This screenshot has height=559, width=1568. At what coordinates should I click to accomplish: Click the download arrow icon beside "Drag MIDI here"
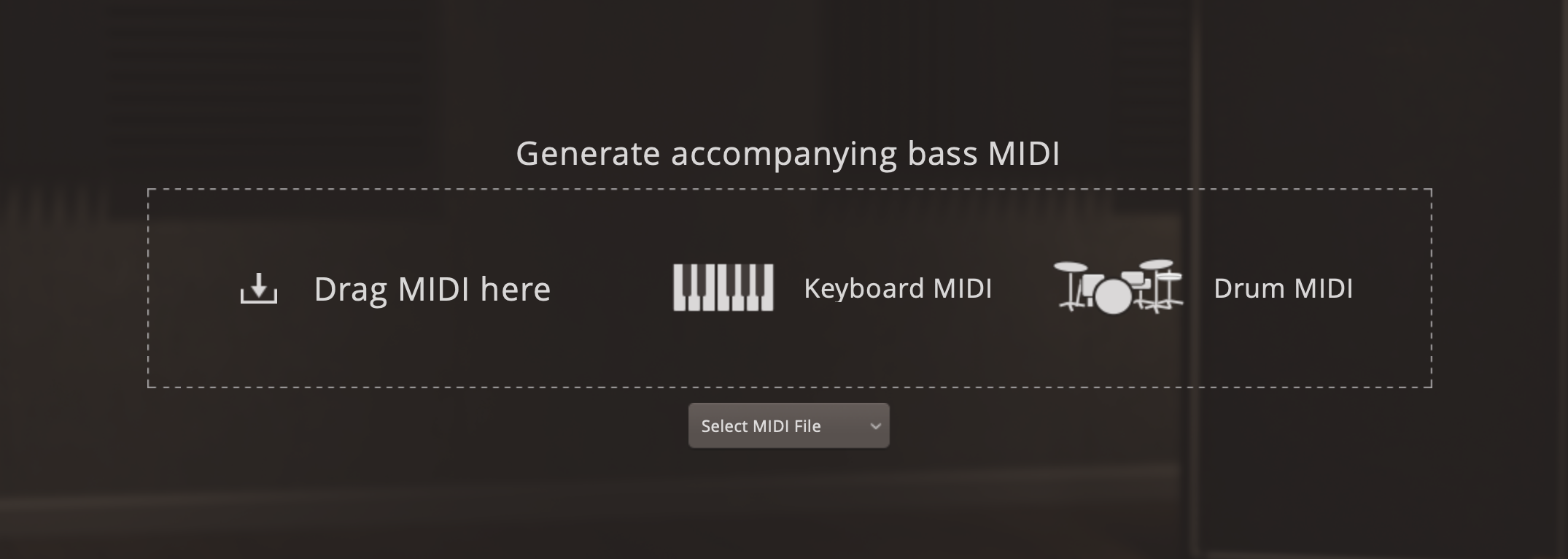[260, 289]
